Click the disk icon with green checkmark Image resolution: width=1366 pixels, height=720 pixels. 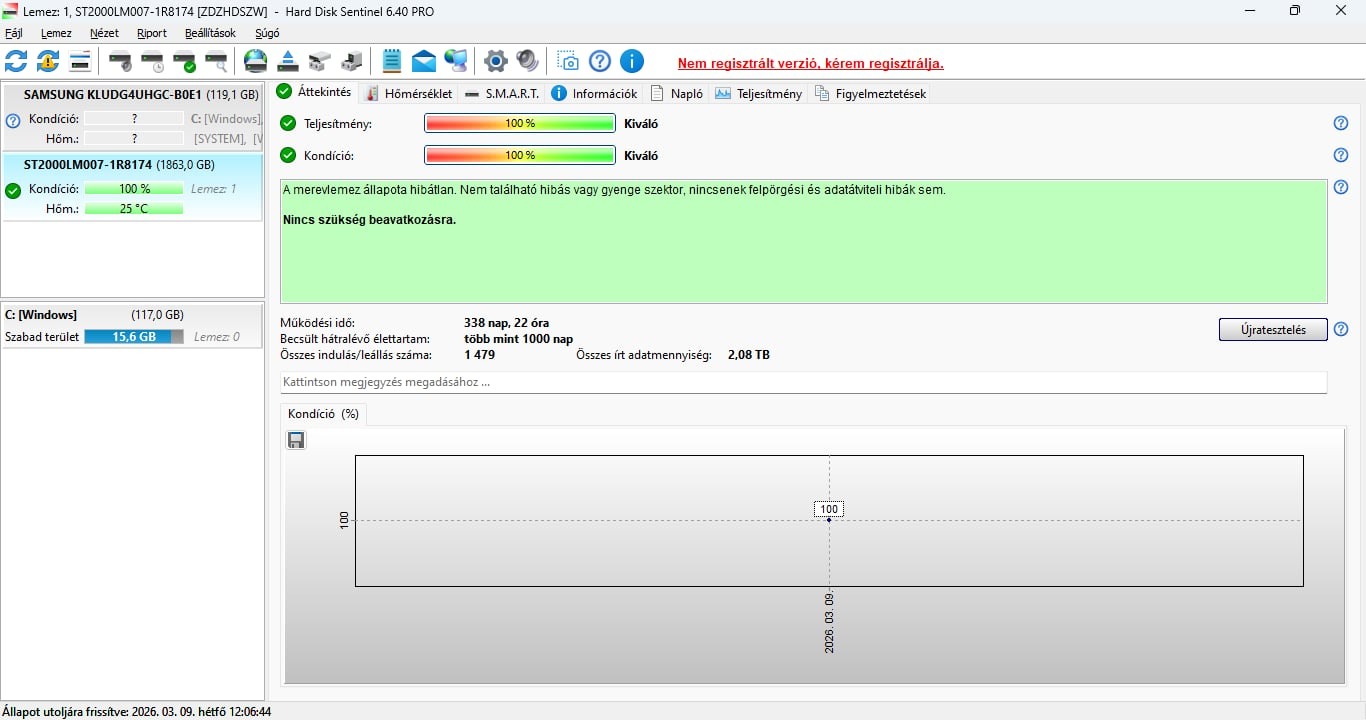185,61
